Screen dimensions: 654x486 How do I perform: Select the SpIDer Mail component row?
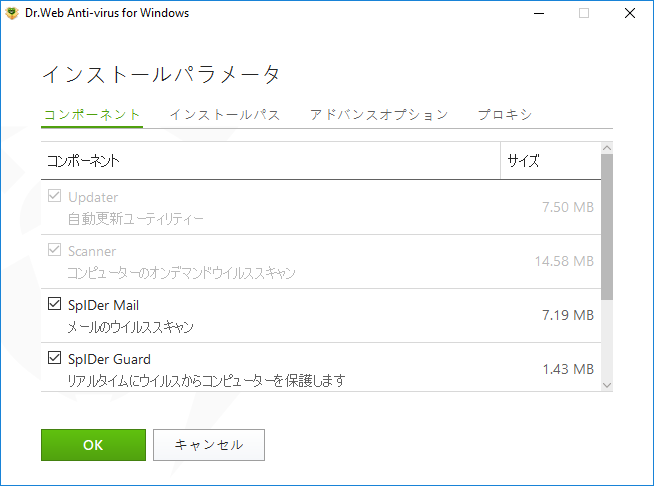pyautogui.click(x=321, y=316)
